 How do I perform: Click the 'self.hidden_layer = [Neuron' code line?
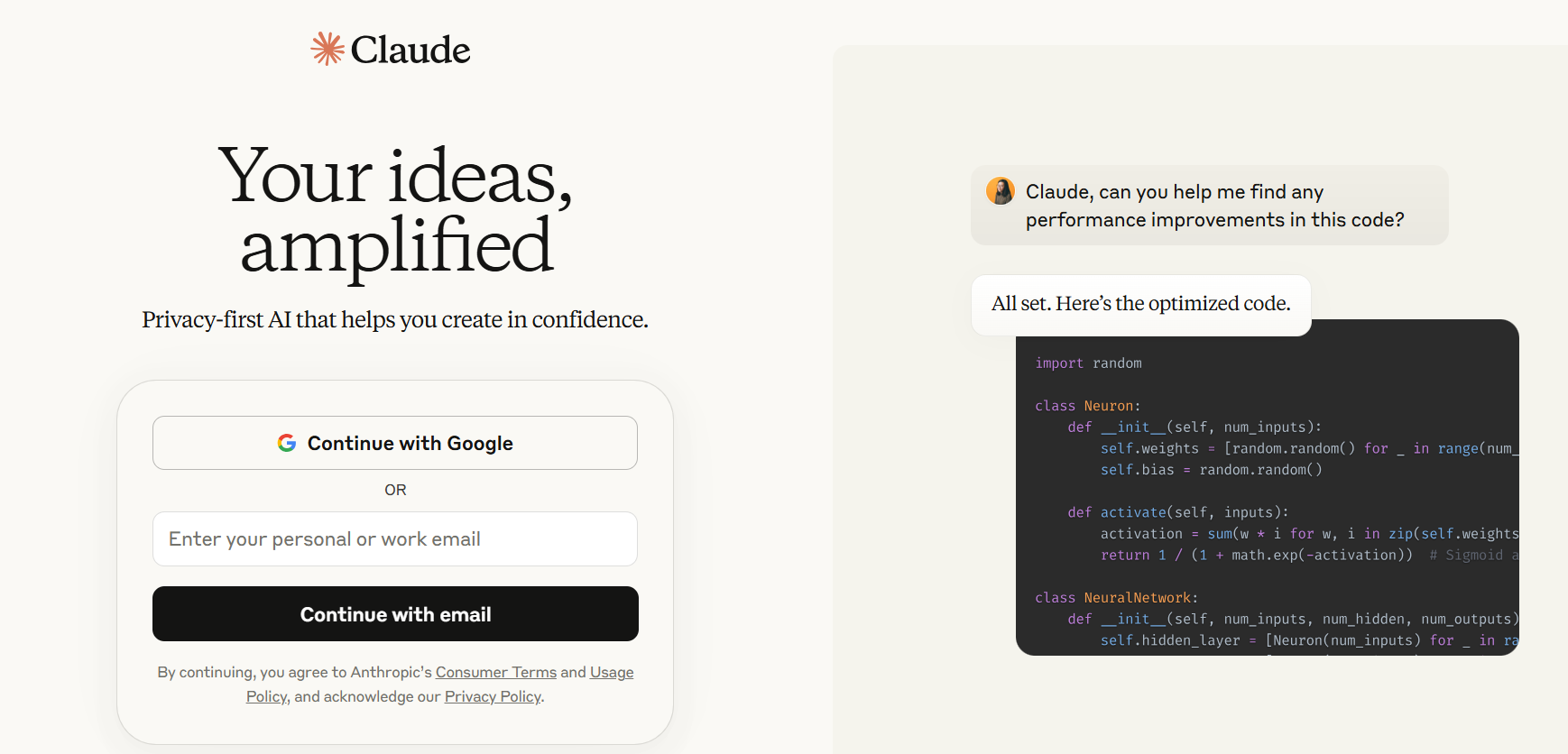[1309, 640]
